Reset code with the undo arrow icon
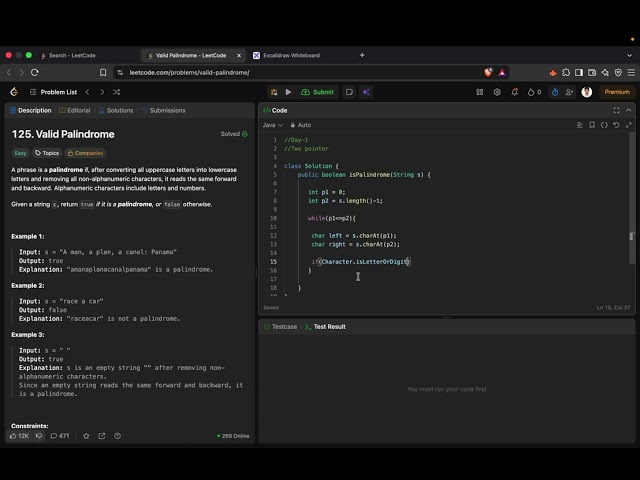 coord(616,125)
